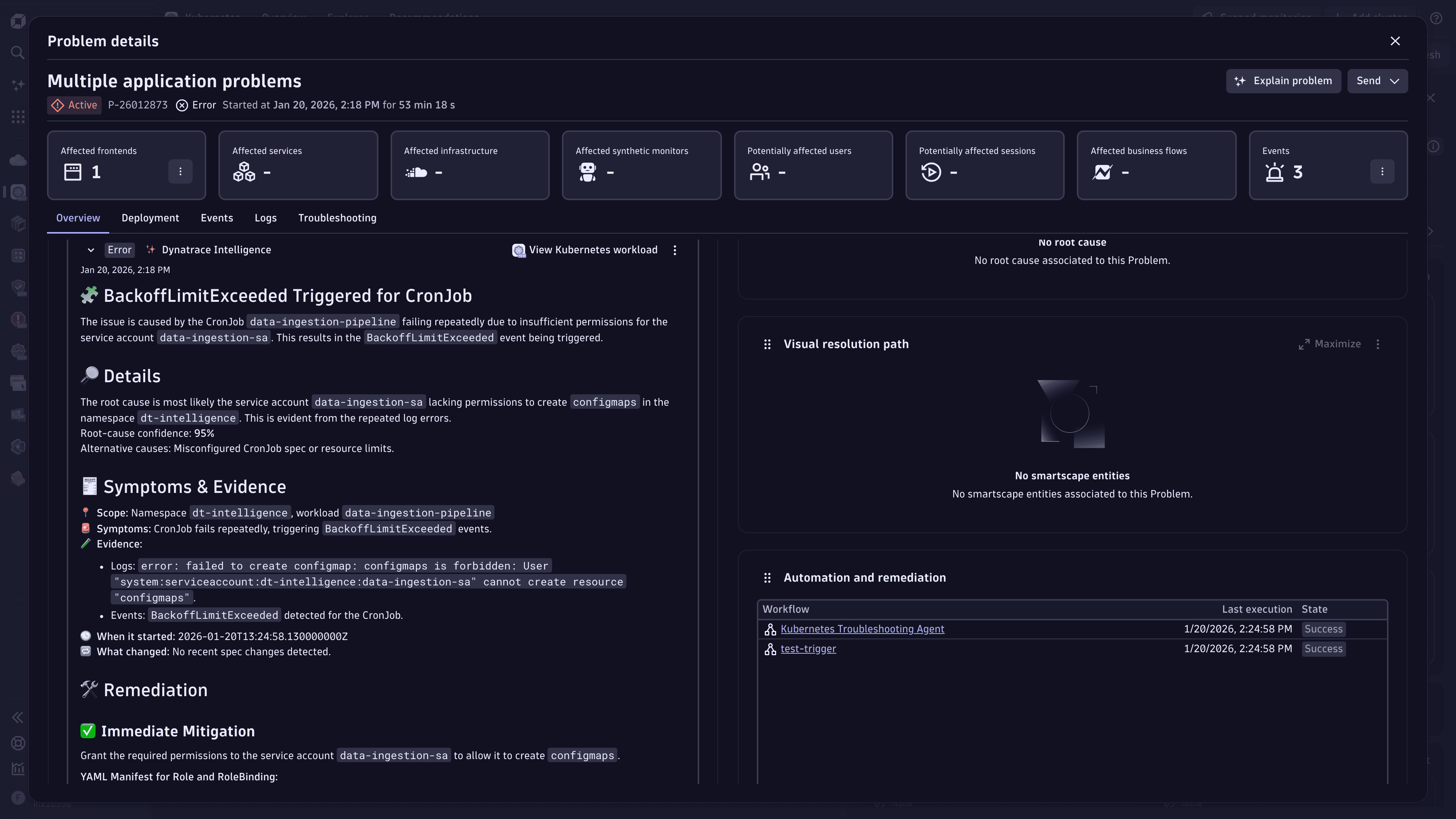Open the test-trigger workflow link

click(x=808, y=648)
